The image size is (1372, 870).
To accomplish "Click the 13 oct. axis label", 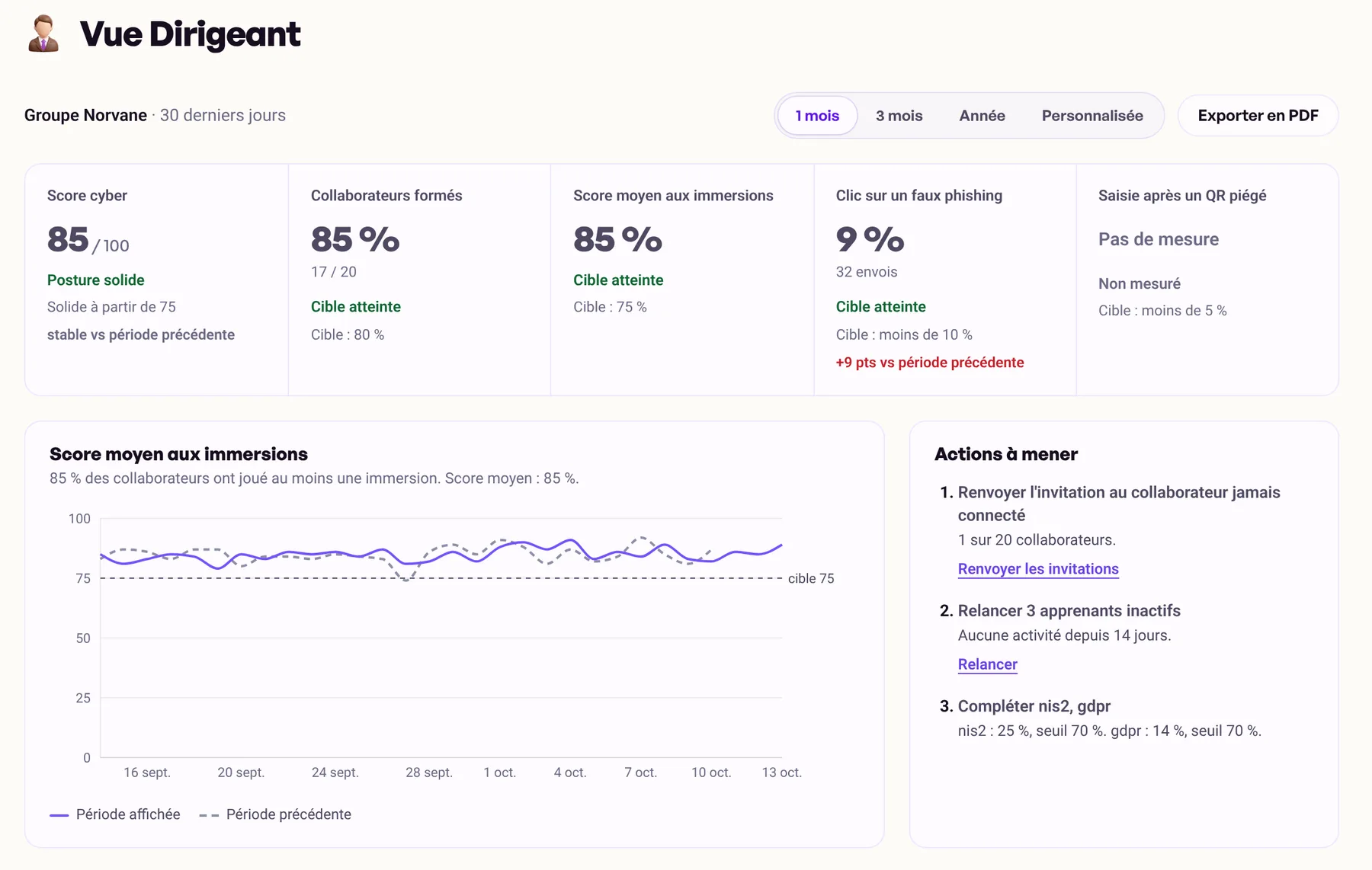I will click(x=782, y=772).
